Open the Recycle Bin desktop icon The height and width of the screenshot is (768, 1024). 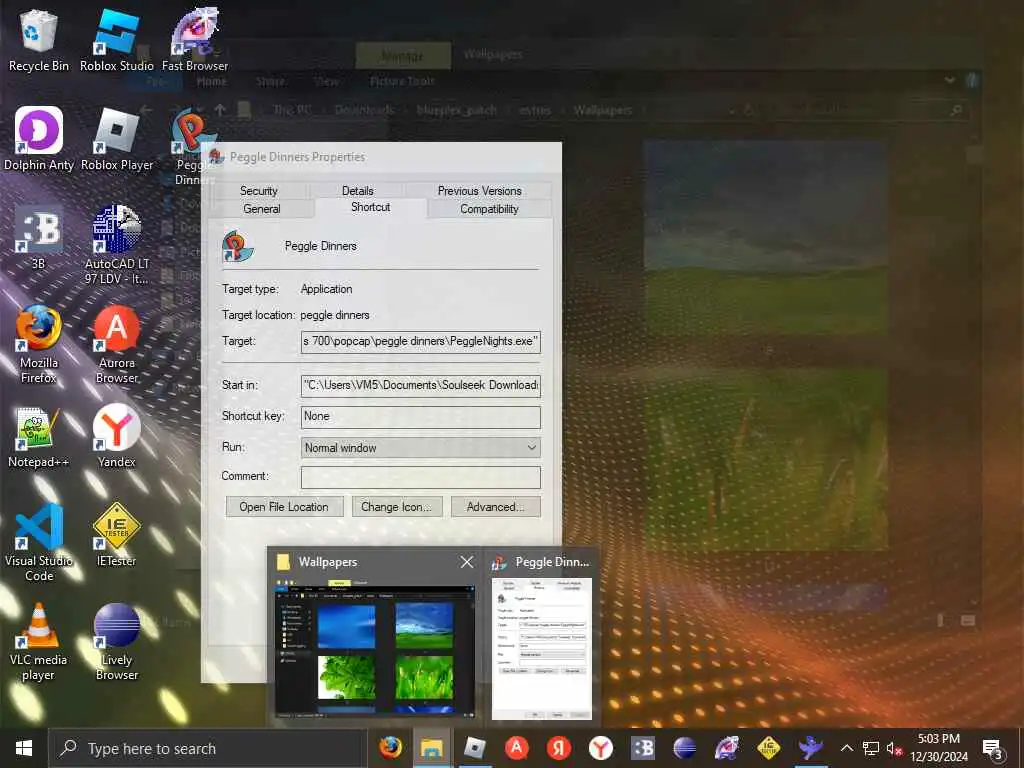[38, 39]
